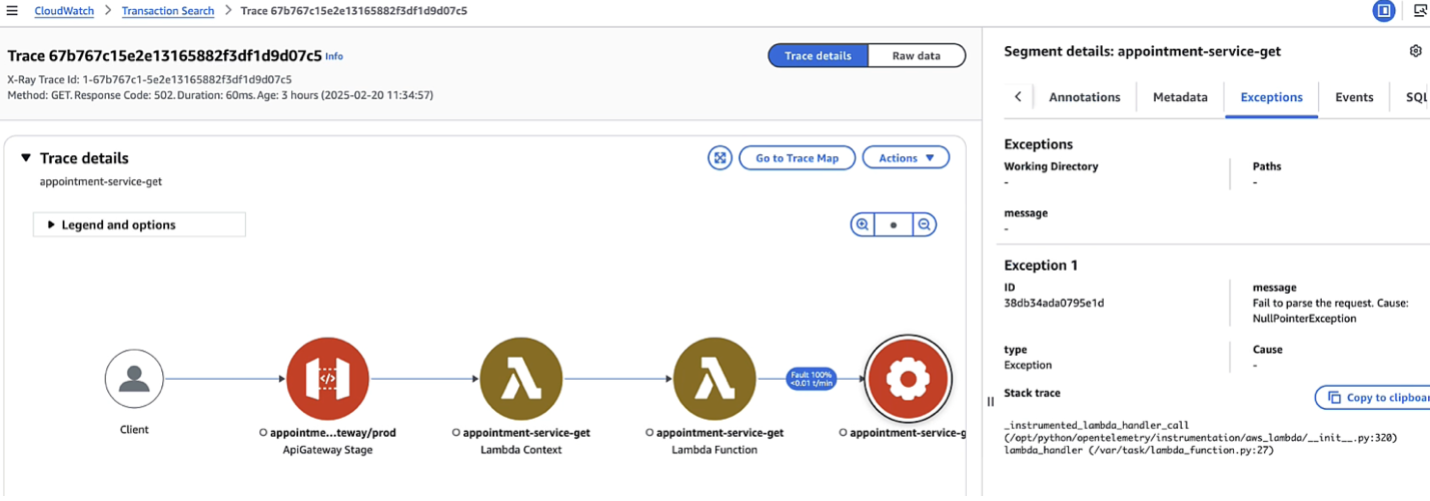
Task: Click the X-Ray Trace Id text
Action: (149, 79)
